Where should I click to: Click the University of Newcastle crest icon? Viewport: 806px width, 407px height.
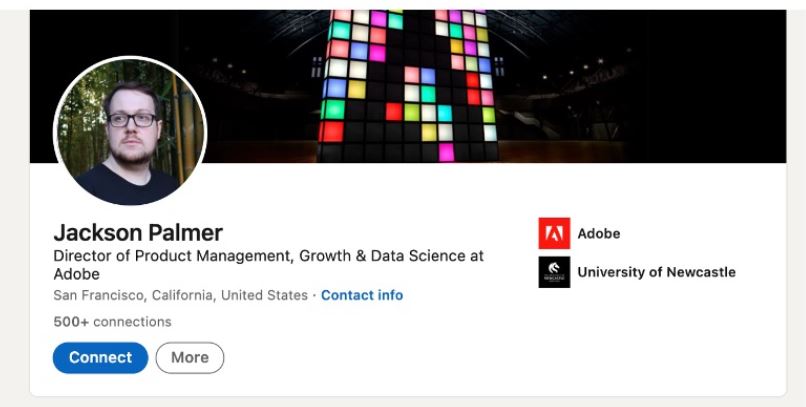[x=554, y=272]
